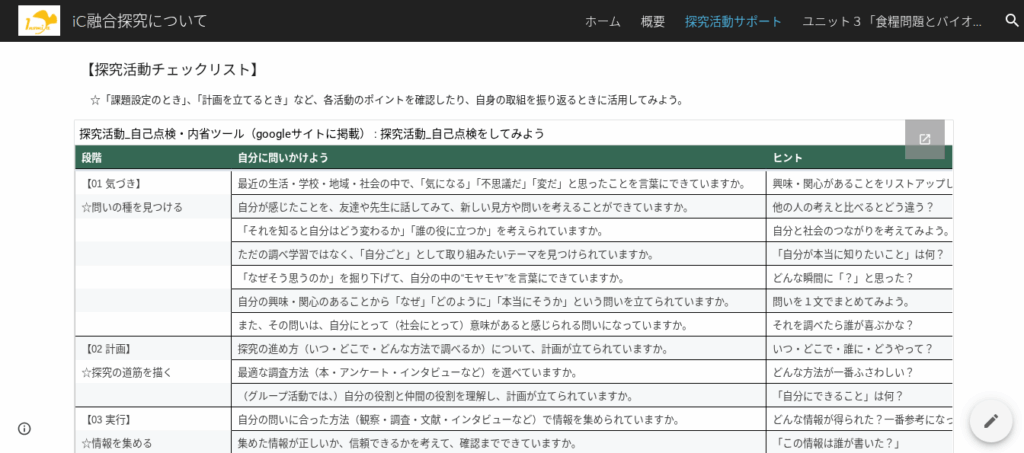Open the embedded checklist in a new window

(924, 139)
